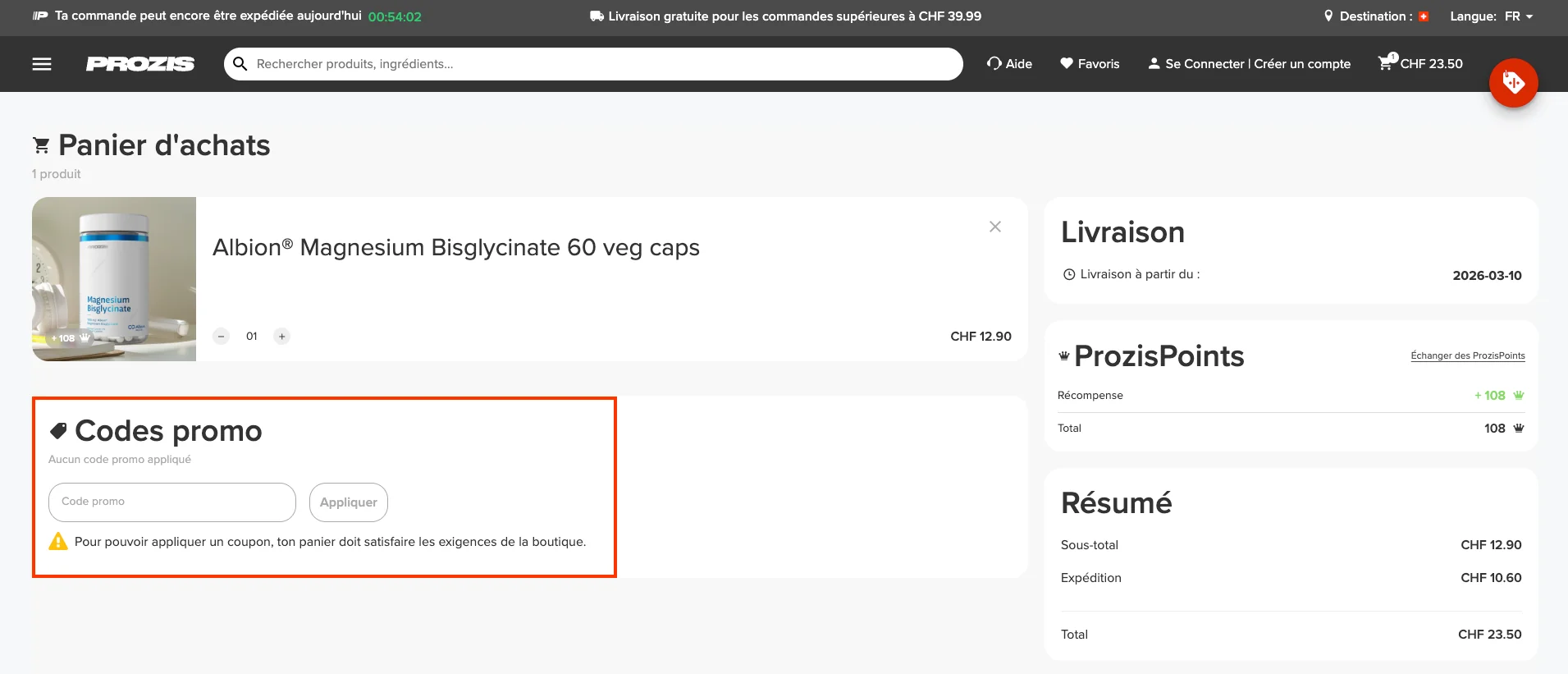Click 'Aucun code promo appliqué' text

120,460
